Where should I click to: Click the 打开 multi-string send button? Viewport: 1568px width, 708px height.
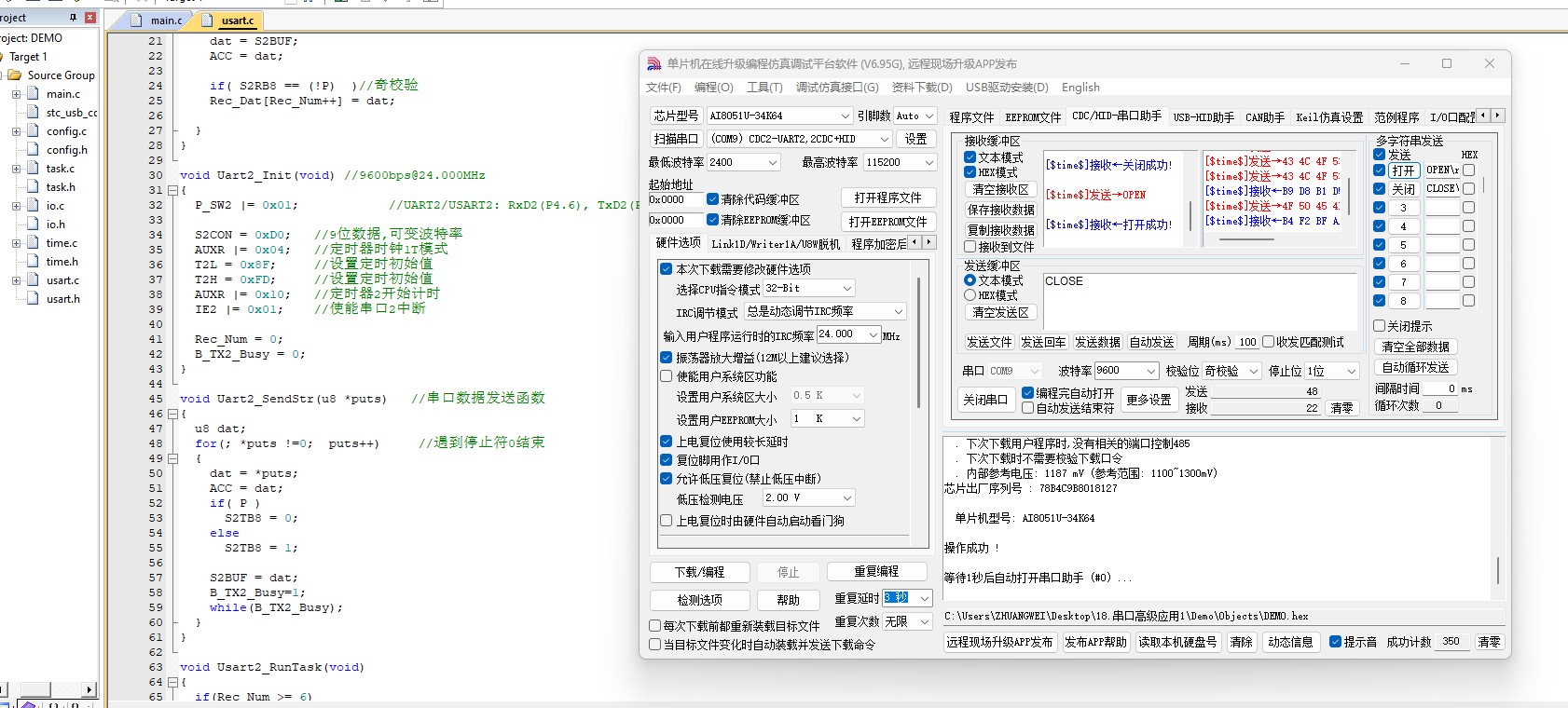pyautogui.click(x=1404, y=170)
